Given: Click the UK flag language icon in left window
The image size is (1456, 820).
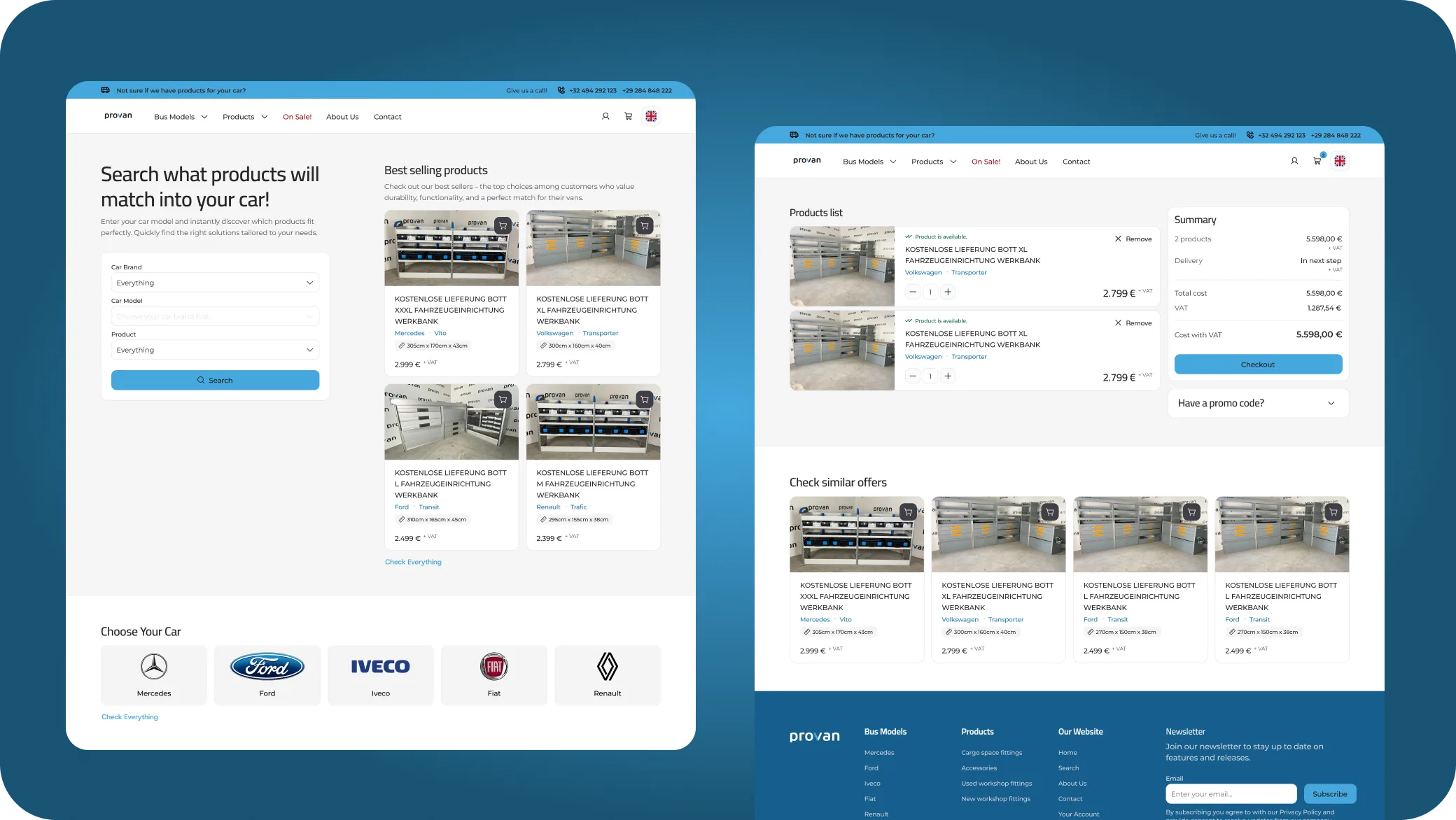Looking at the screenshot, I should pos(651,117).
